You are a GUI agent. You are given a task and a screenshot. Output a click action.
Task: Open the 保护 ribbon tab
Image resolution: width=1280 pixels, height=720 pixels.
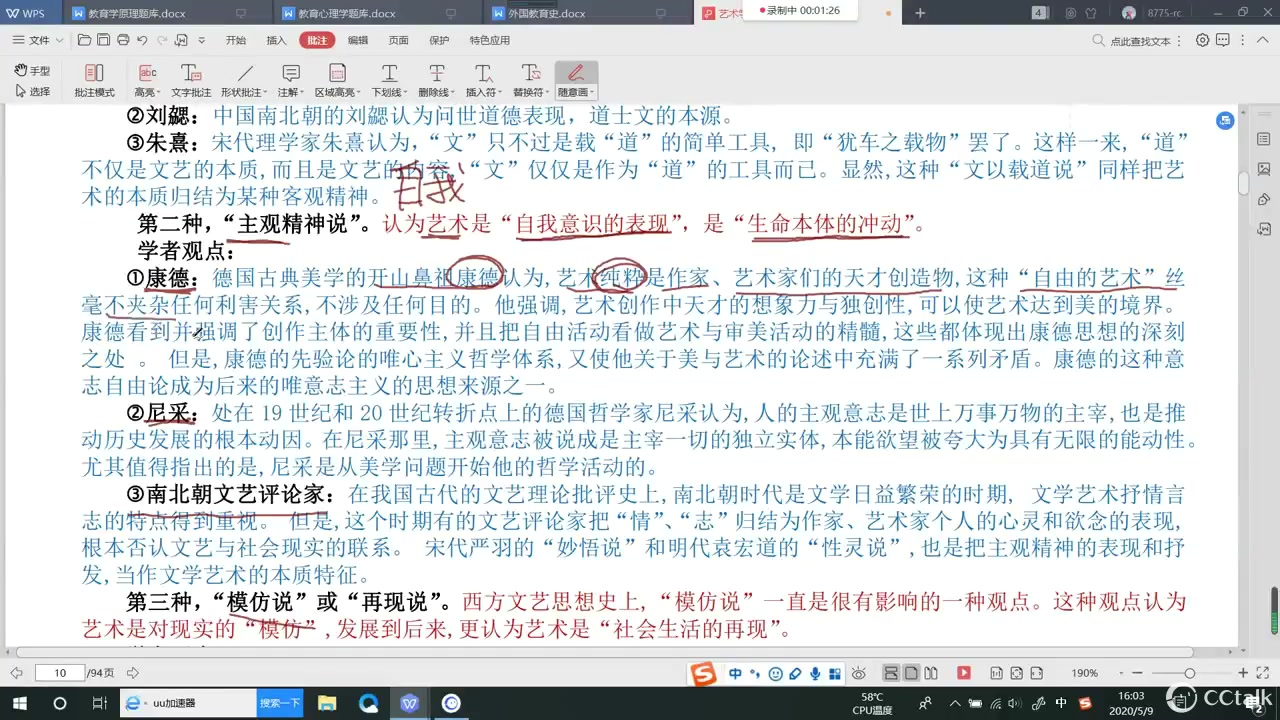point(439,40)
